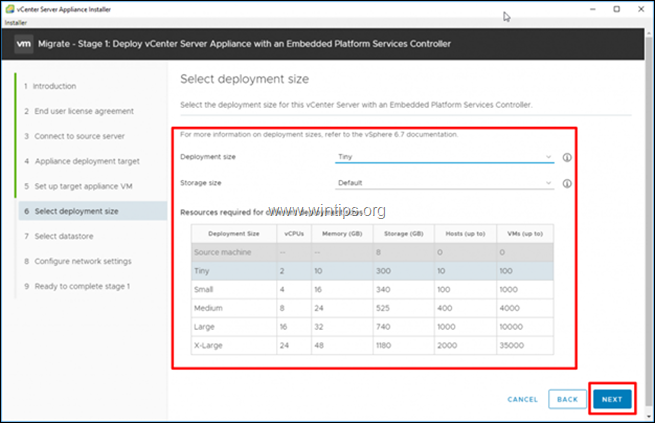Click the Deployment Size column header

coord(234,234)
